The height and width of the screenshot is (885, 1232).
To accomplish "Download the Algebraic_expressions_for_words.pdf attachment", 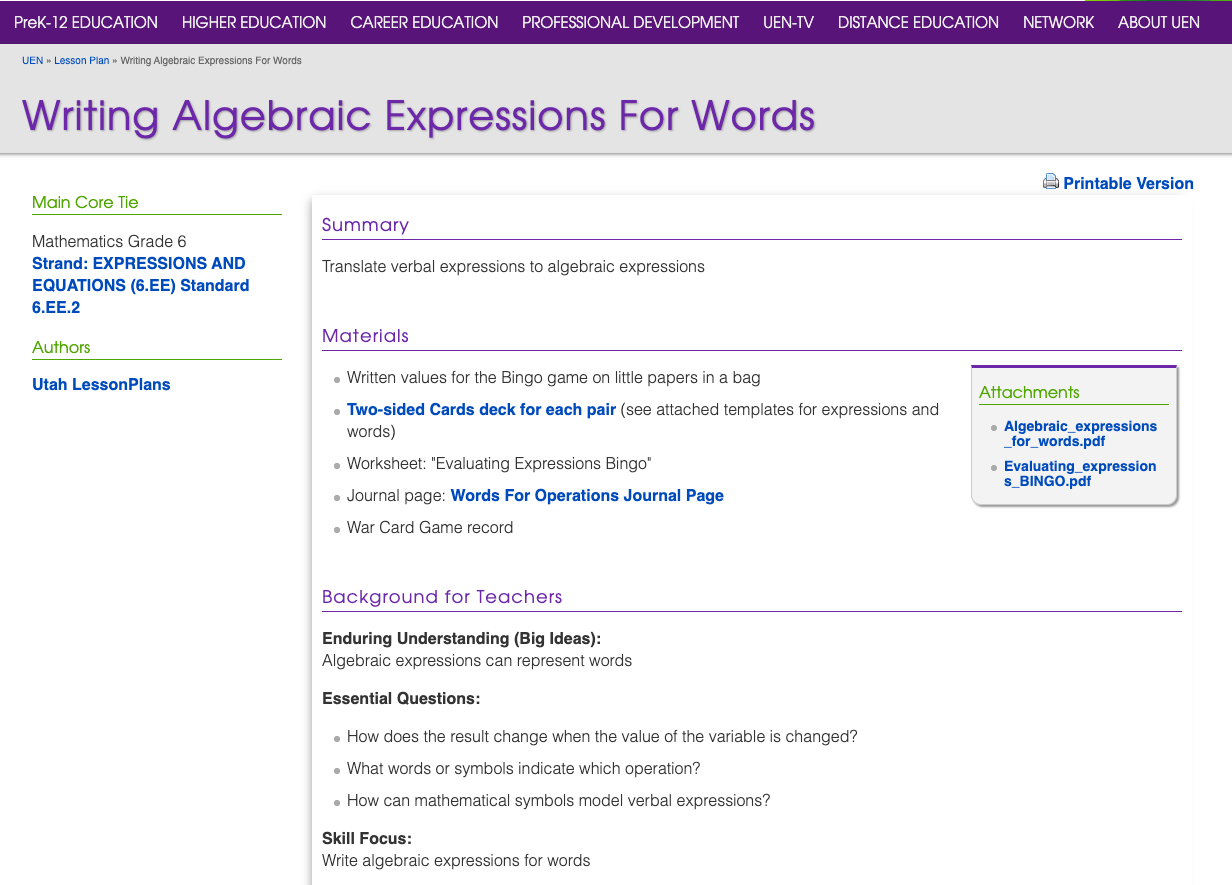I will [1080, 433].
